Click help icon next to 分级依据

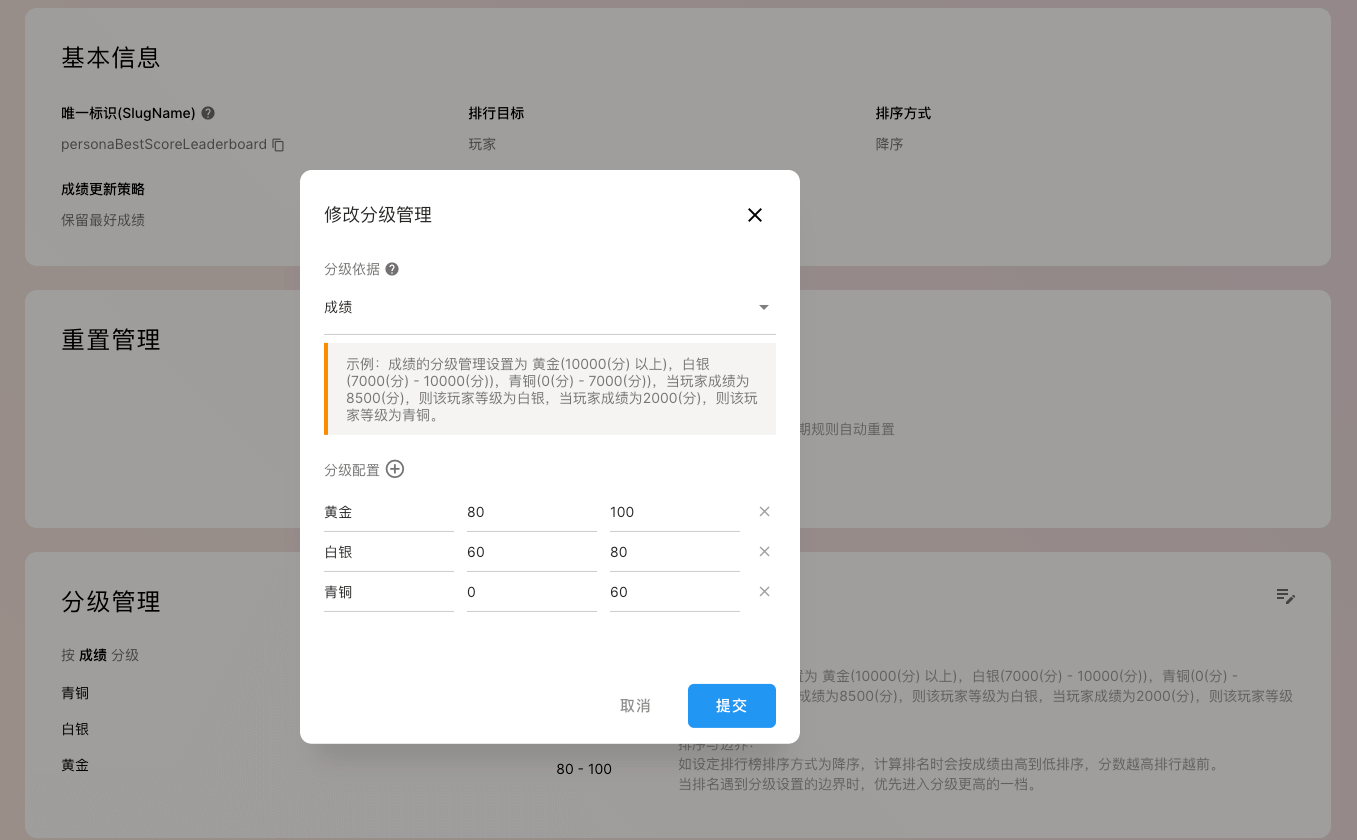pyautogui.click(x=392, y=269)
